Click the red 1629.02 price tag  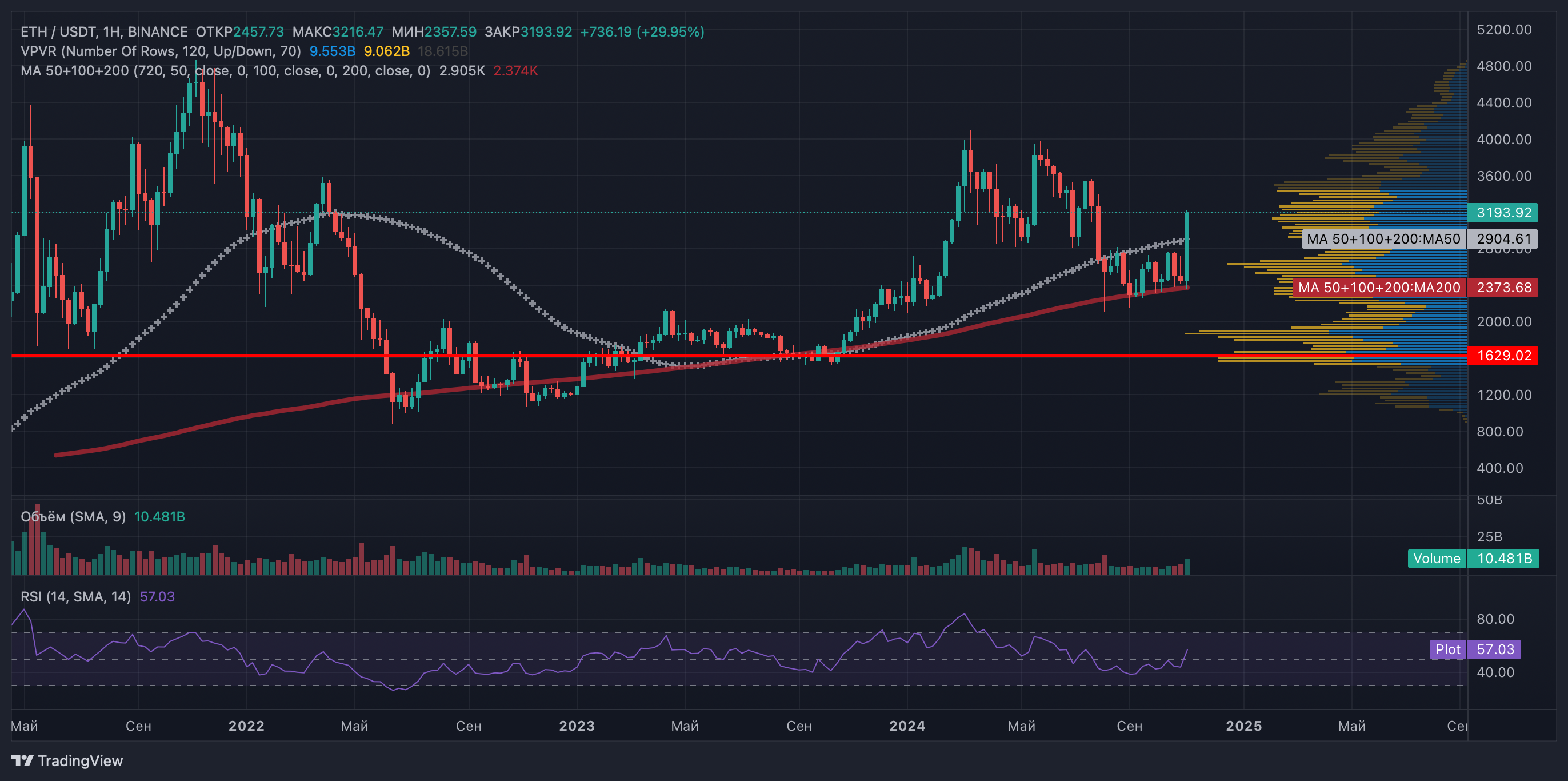(1503, 355)
